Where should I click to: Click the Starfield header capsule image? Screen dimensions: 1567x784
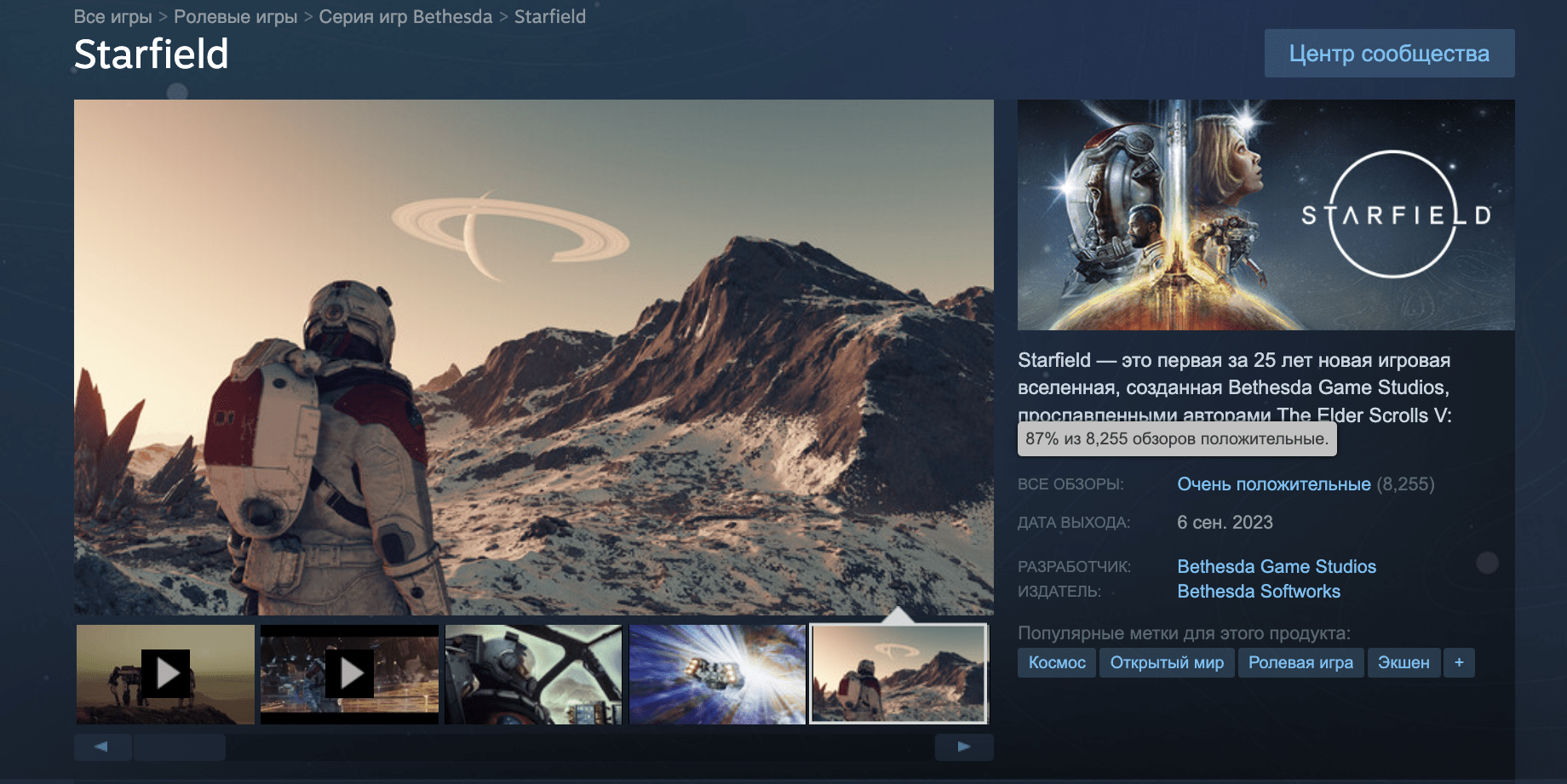click(x=1266, y=215)
